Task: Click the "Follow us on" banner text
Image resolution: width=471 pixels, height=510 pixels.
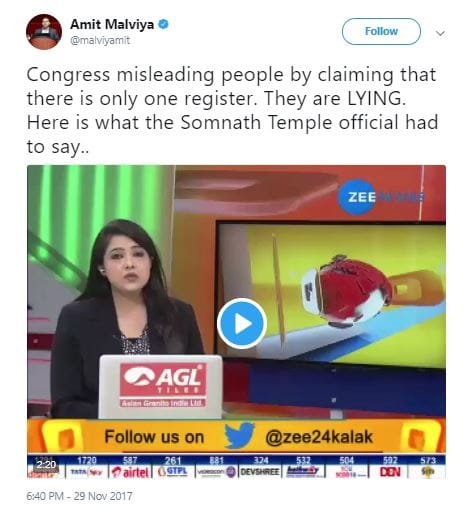Action: pos(154,437)
